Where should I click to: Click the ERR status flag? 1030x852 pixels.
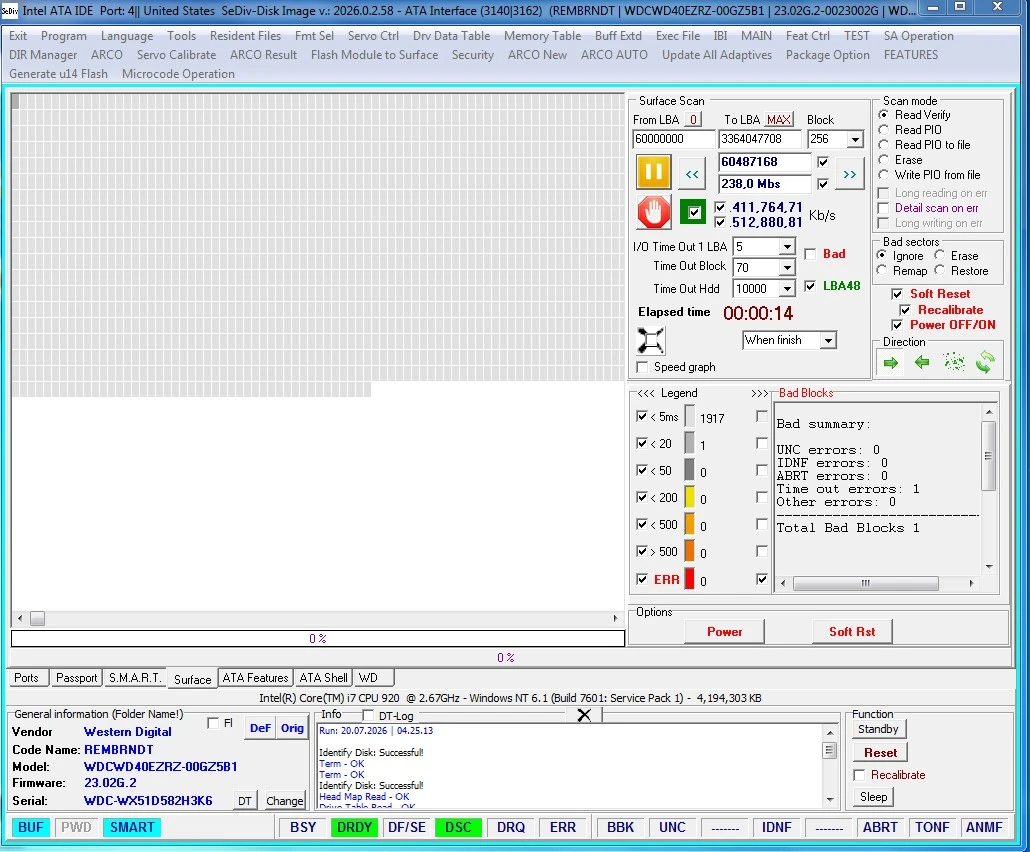pos(562,827)
